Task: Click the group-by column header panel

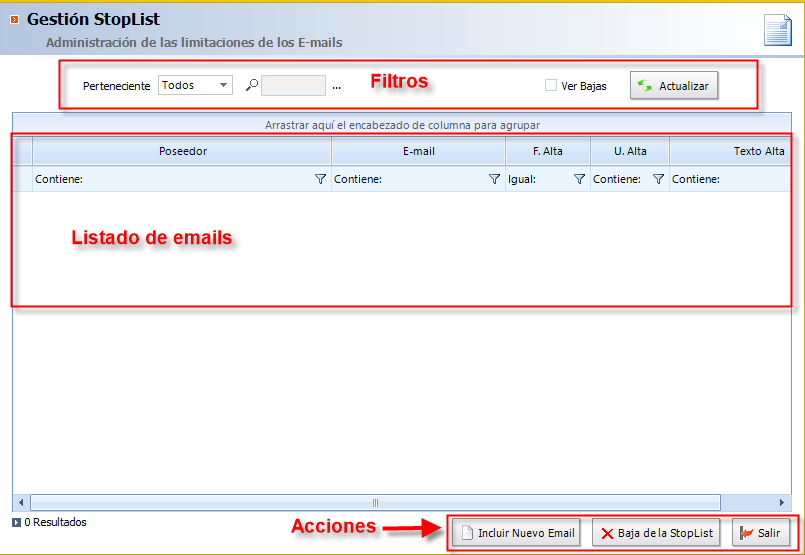Action: [402, 125]
